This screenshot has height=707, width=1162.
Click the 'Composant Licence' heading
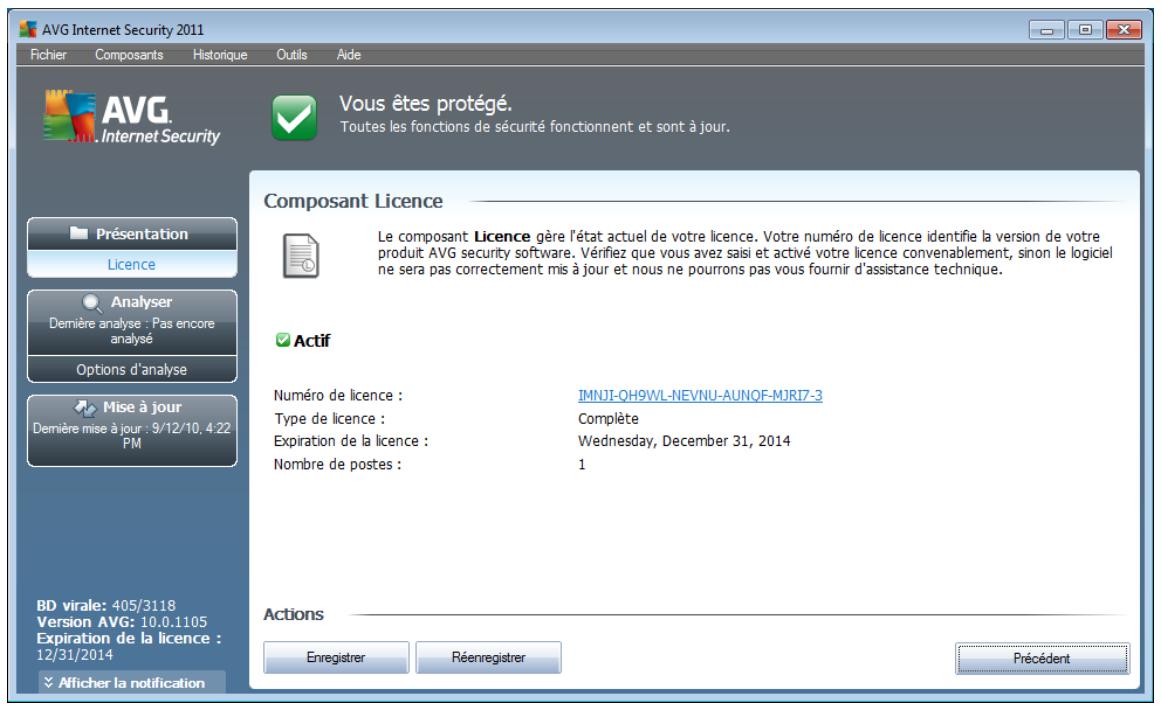[x=353, y=201]
